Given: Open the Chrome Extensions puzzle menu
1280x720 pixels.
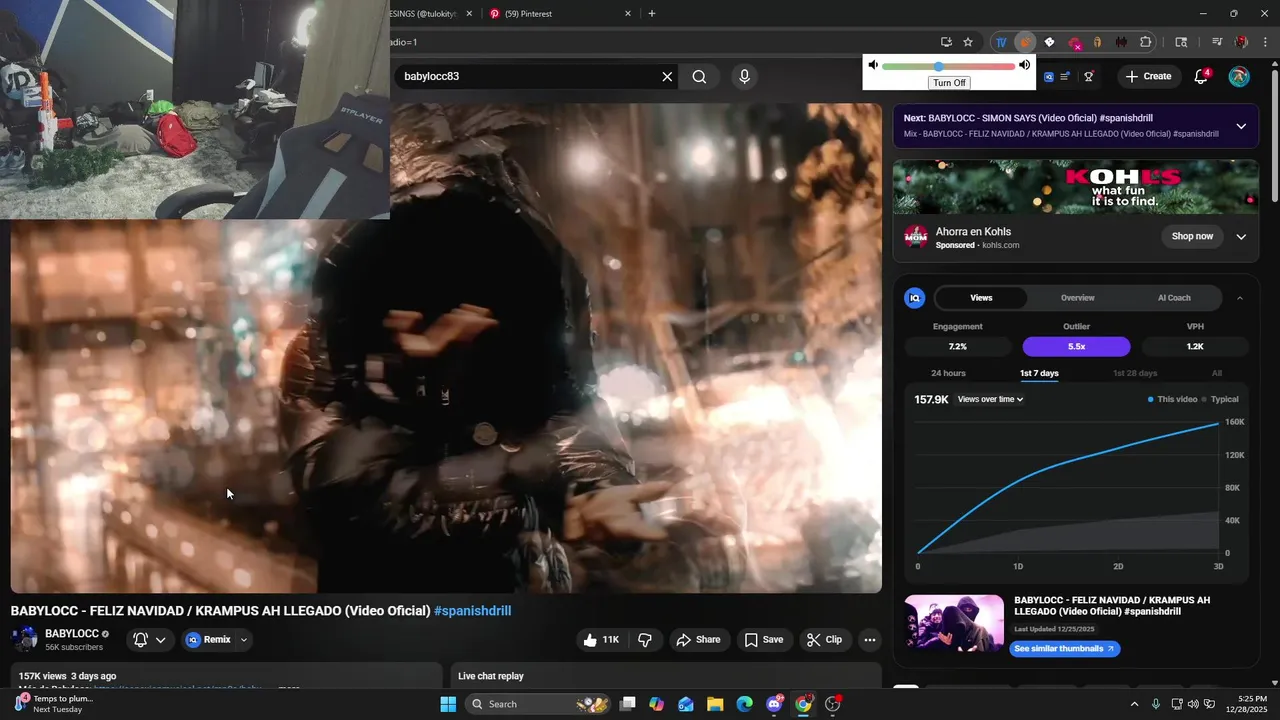Looking at the screenshot, I should click(x=1146, y=42).
